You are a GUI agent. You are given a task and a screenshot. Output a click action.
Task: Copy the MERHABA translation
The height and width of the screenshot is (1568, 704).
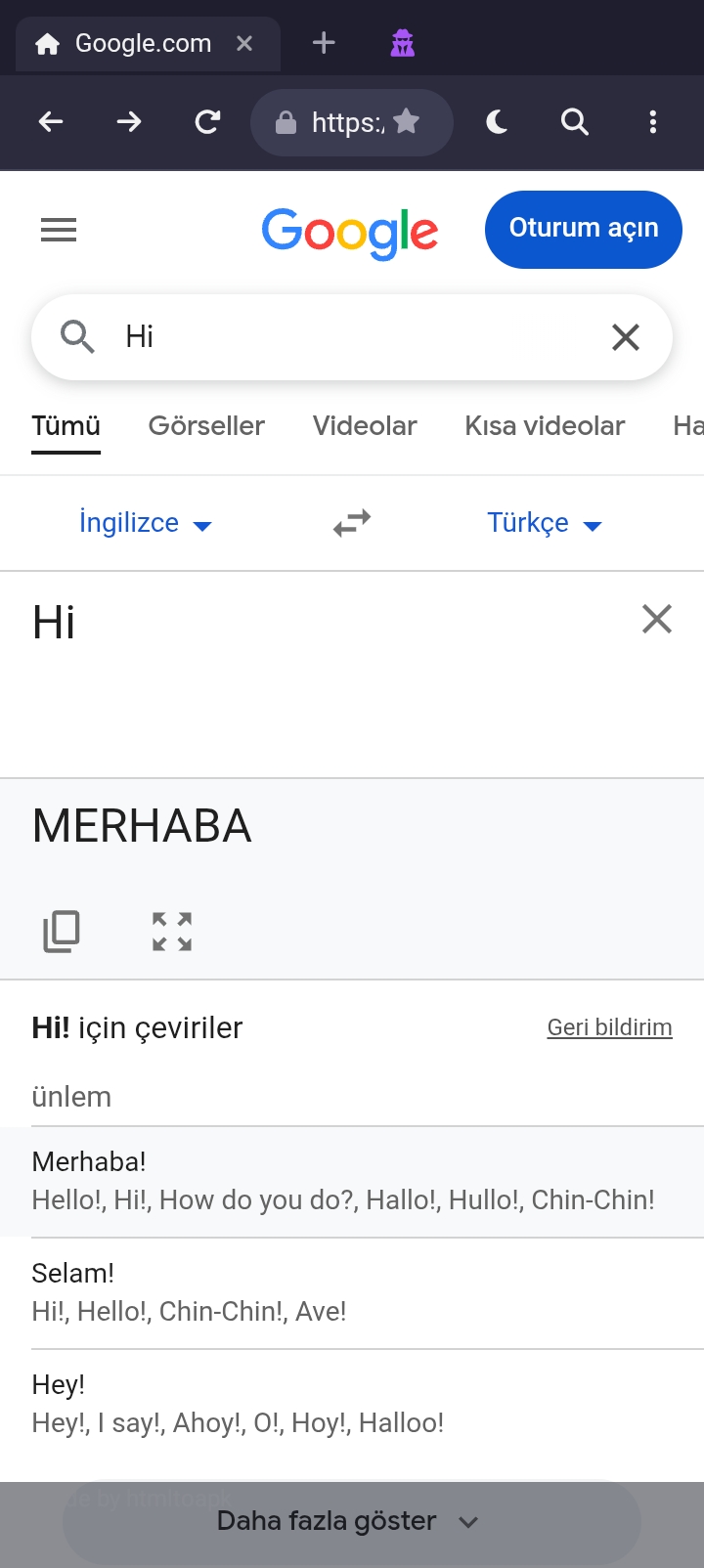(62, 932)
